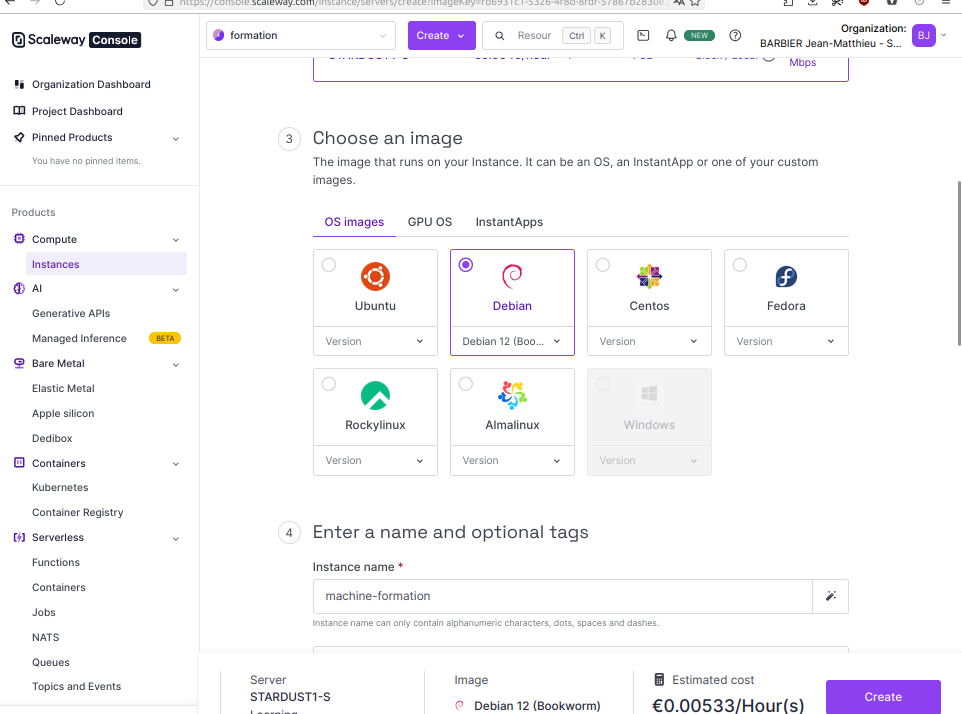962x714 pixels.
Task: Select the Centos image radio button
Action: click(602, 265)
